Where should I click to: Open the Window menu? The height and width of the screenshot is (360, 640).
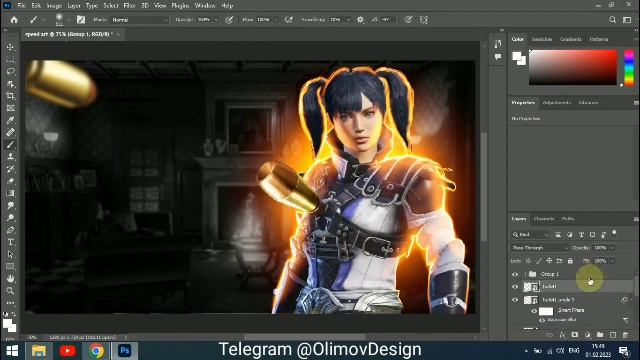click(x=205, y=6)
